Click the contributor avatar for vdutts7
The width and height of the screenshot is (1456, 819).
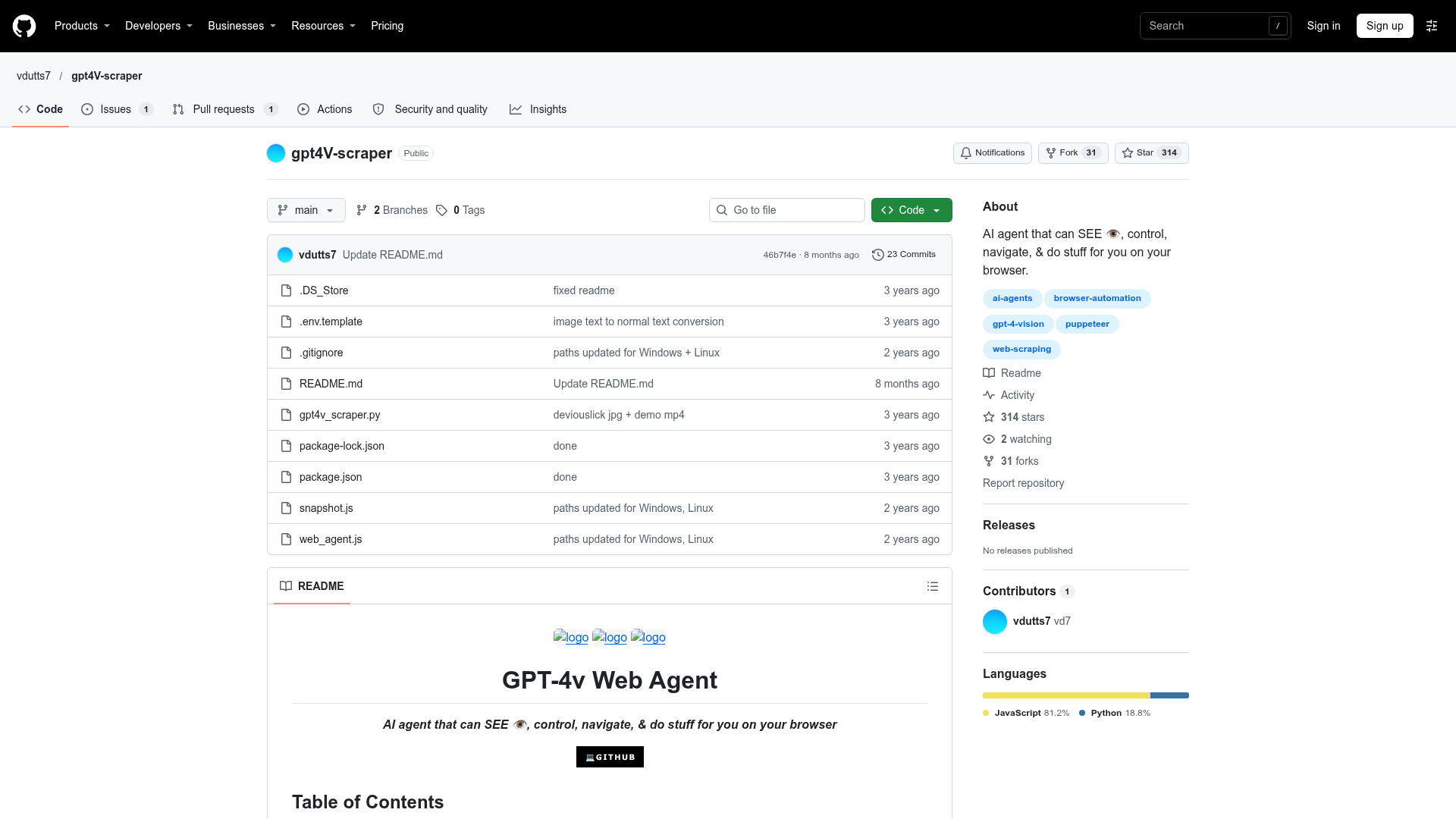click(x=995, y=621)
